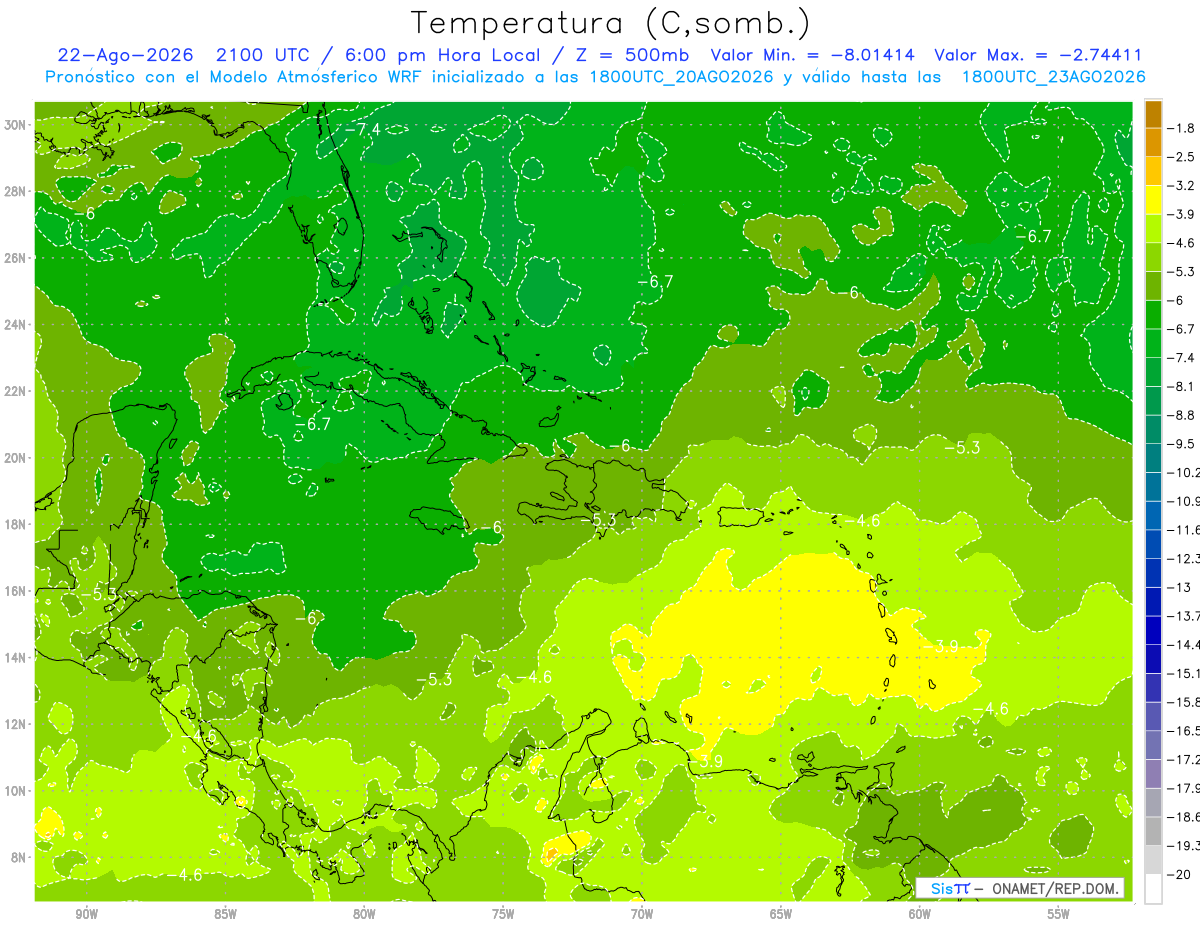Click the 'Valor Min. = -8.01414' readout
1200x927 pixels.
(x=814, y=55)
